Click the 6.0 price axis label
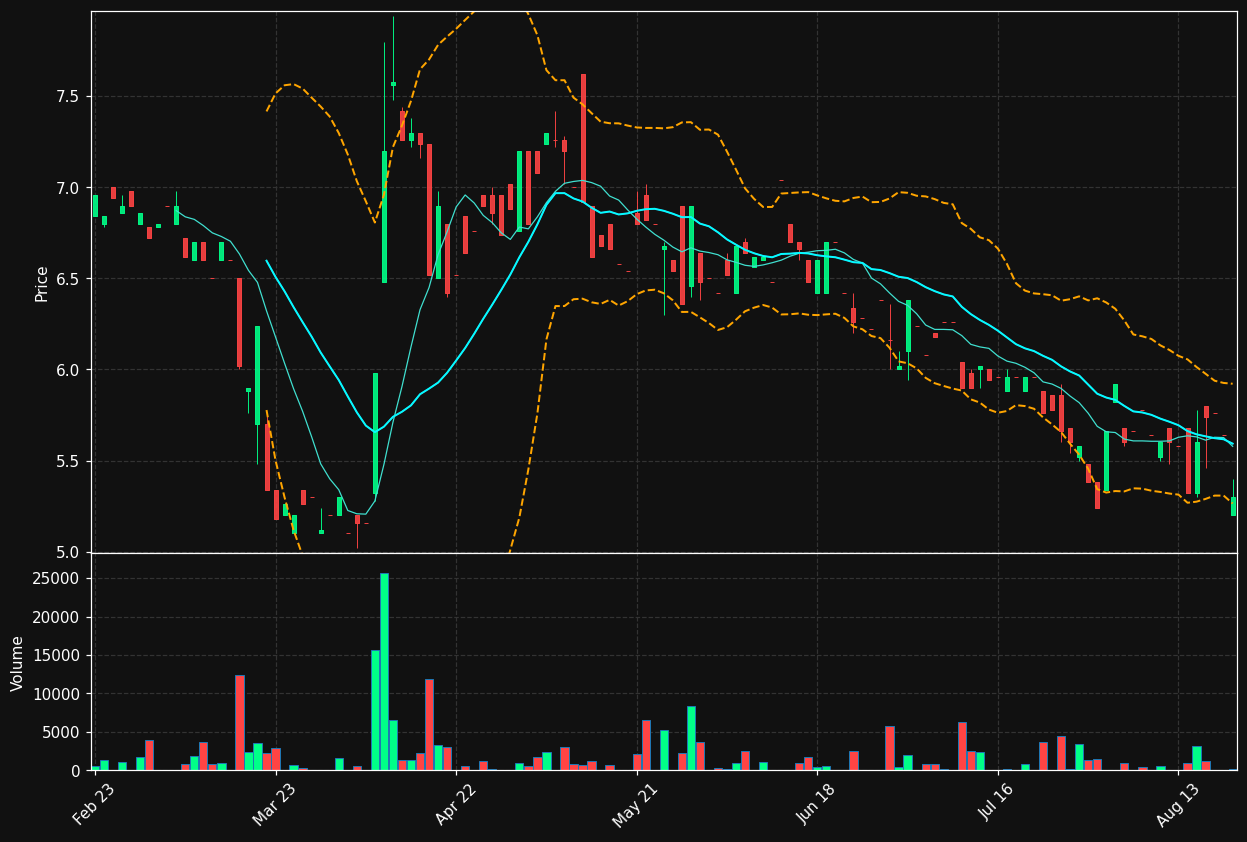This screenshot has width=1247, height=842. (69, 370)
